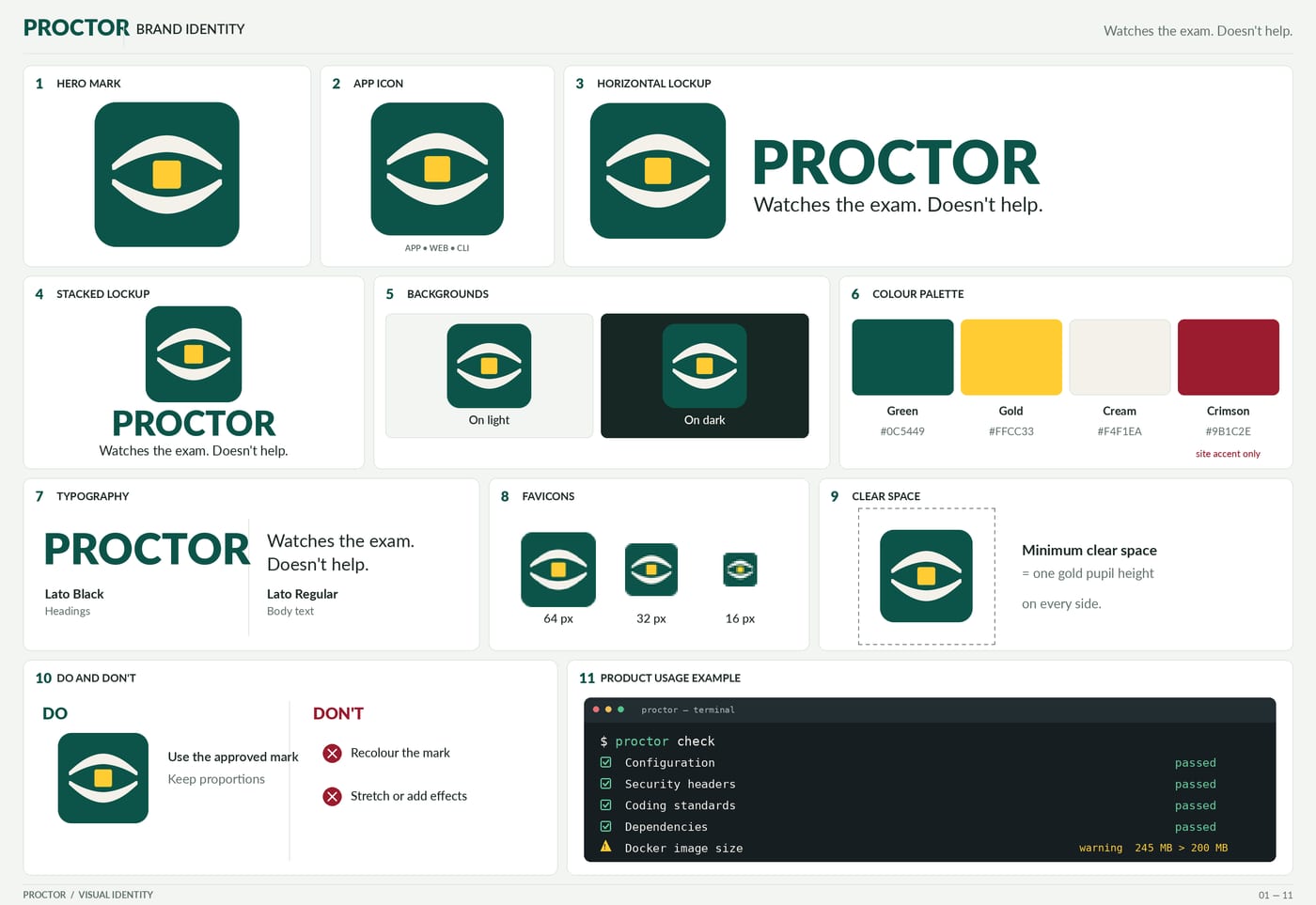Click the checkbox next to Security headers
The image size is (1316, 905).
(x=605, y=784)
